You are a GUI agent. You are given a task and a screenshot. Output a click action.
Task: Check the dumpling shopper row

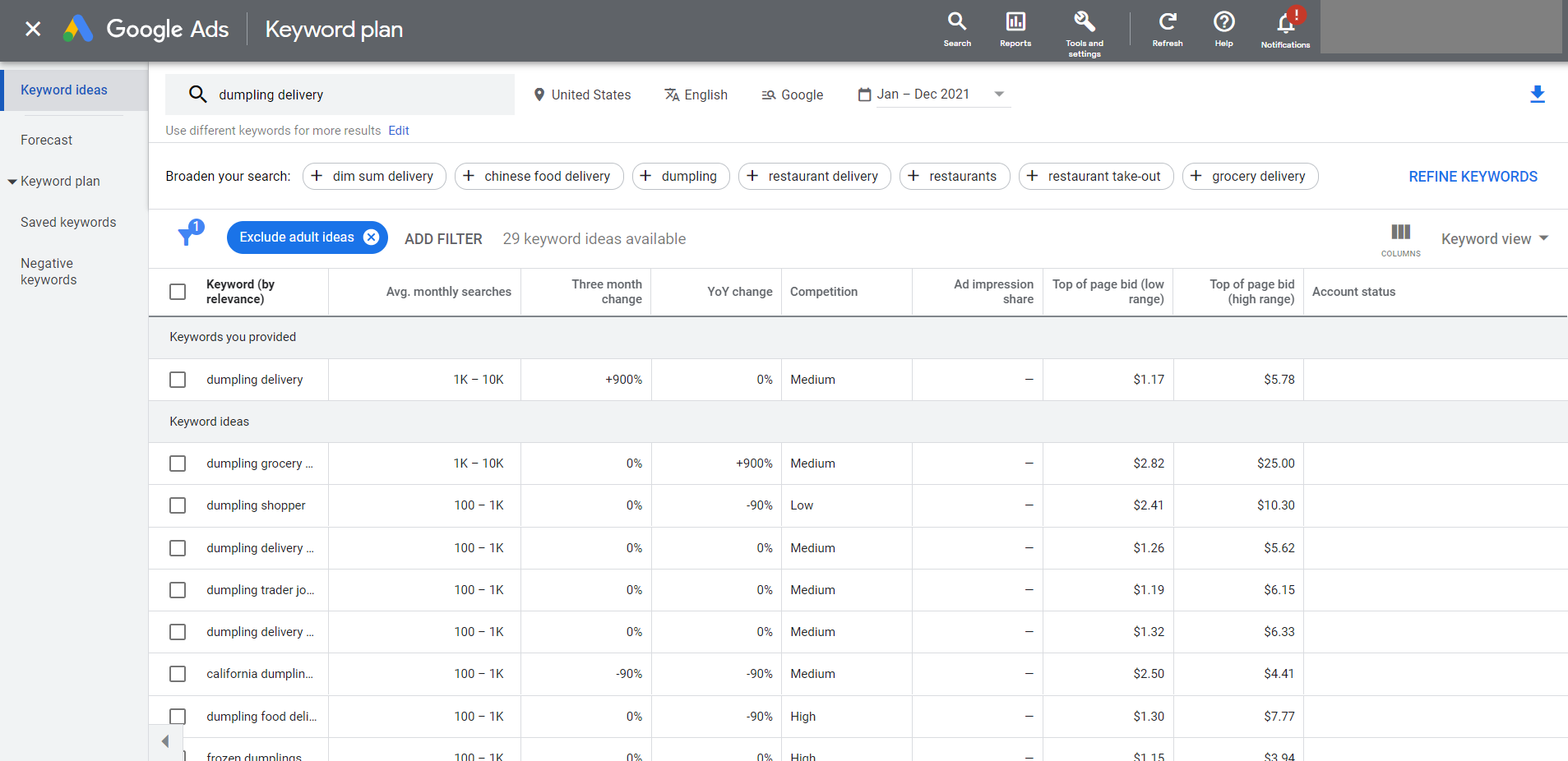coord(178,505)
